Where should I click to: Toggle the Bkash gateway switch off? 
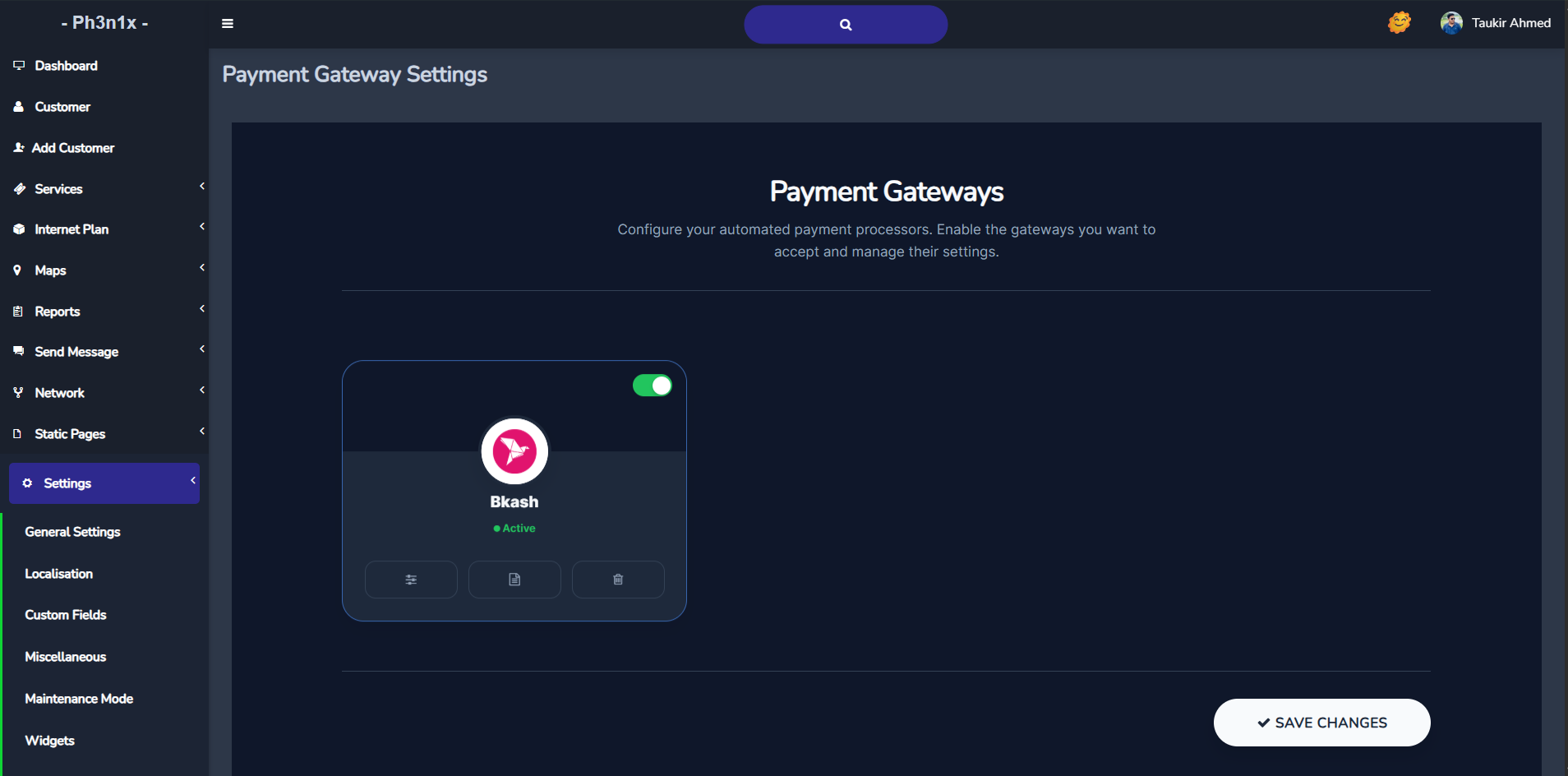(653, 386)
